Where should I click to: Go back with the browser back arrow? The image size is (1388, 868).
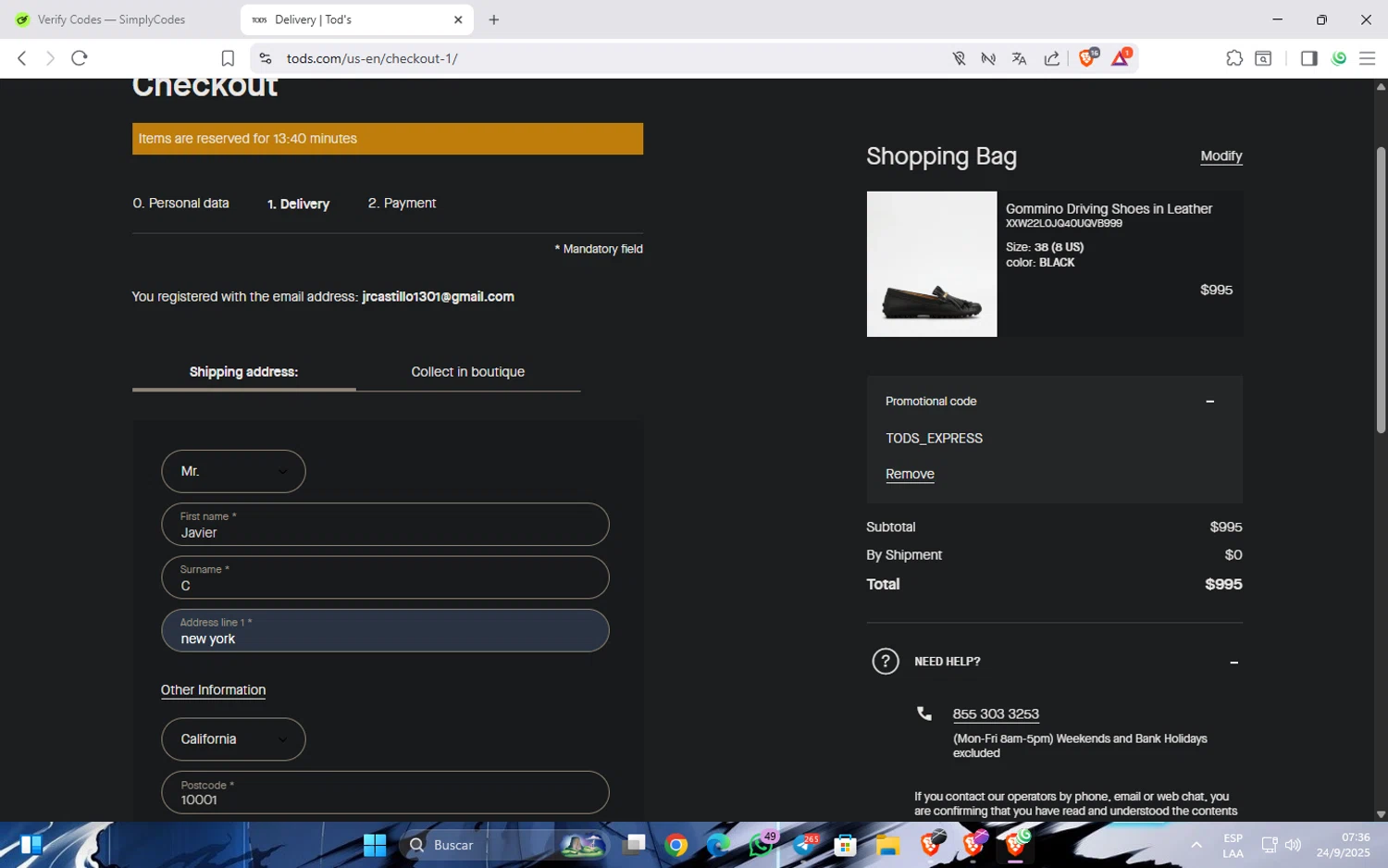[x=22, y=58]
